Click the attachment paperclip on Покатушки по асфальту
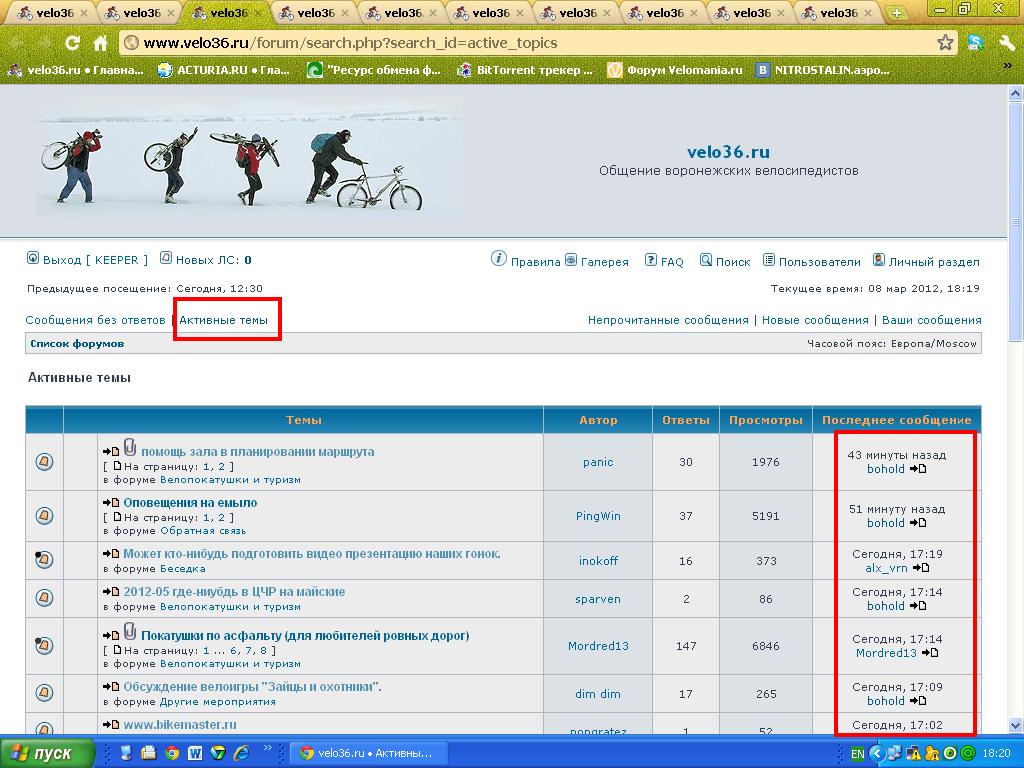 130,631
